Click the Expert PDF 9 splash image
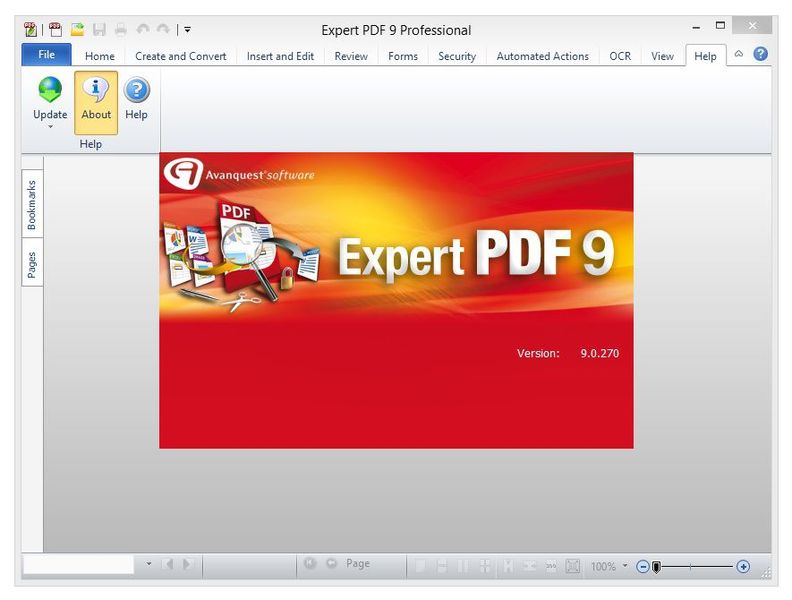Image resolution: width=792 pixels, height=600 pixels. tap(396, 301)
